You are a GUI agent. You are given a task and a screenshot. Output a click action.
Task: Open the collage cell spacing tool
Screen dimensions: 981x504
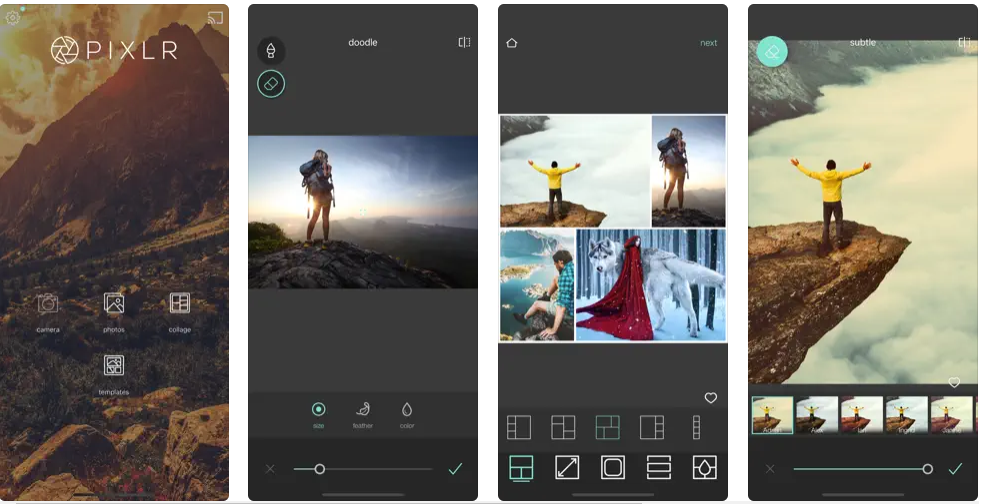tap(659, 468)
